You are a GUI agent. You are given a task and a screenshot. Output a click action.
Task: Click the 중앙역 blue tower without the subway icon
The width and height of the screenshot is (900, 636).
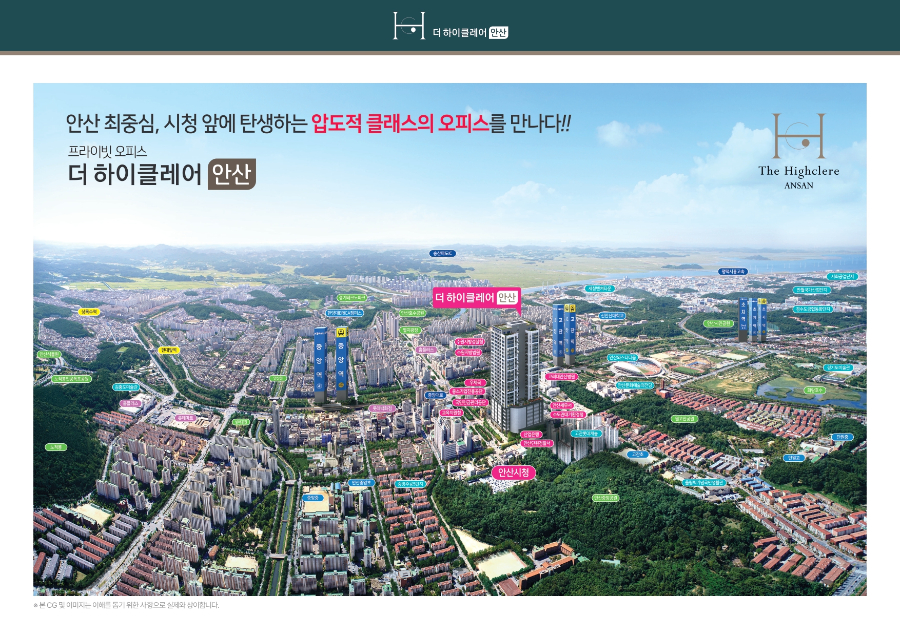tap(320, 364)
